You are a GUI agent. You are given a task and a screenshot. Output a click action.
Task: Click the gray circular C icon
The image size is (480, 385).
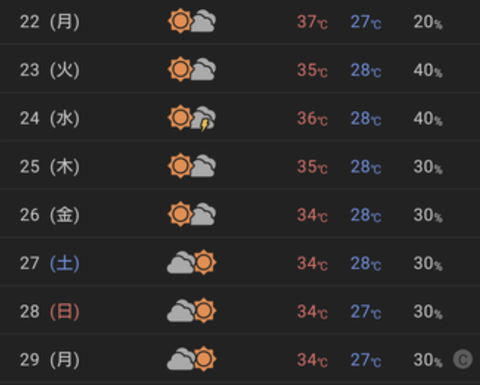[x=463, y=359]
